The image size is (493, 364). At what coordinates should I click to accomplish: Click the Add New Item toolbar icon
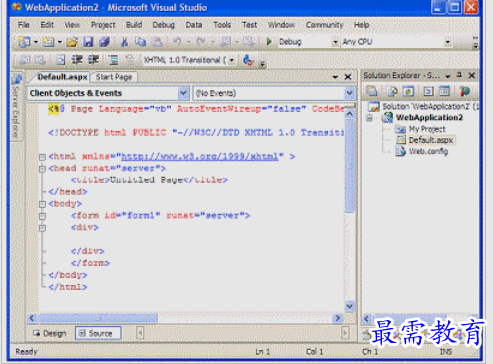[x=49, y=42]
